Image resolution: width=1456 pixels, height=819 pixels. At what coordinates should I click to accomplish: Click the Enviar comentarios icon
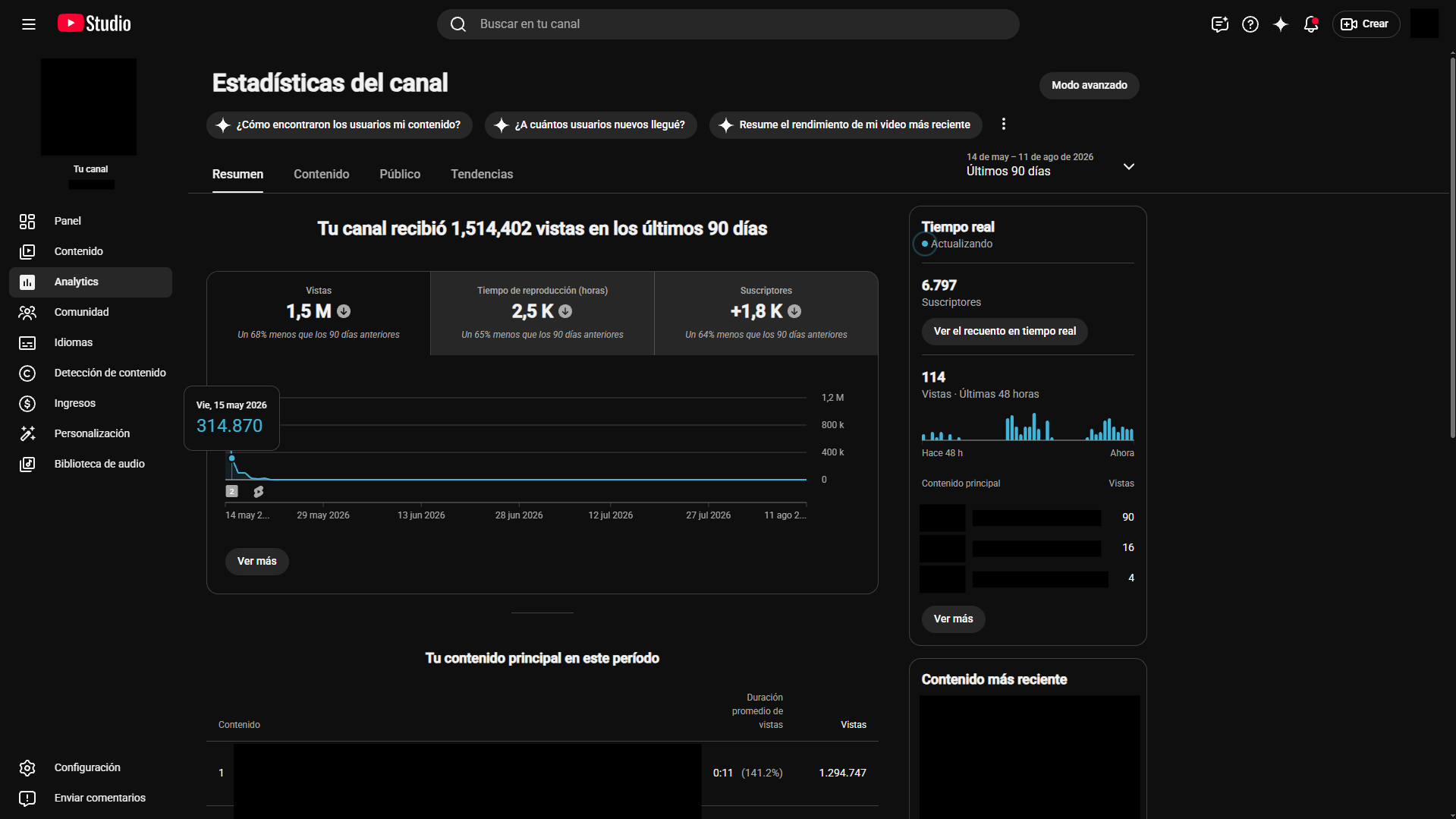(x=27, y=798)
